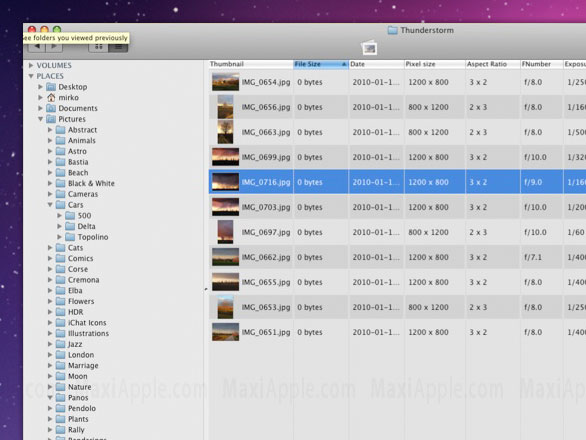Click f/7.1 value in IMG_0662 row
The image size is (586, 440).
coord(533,257)
